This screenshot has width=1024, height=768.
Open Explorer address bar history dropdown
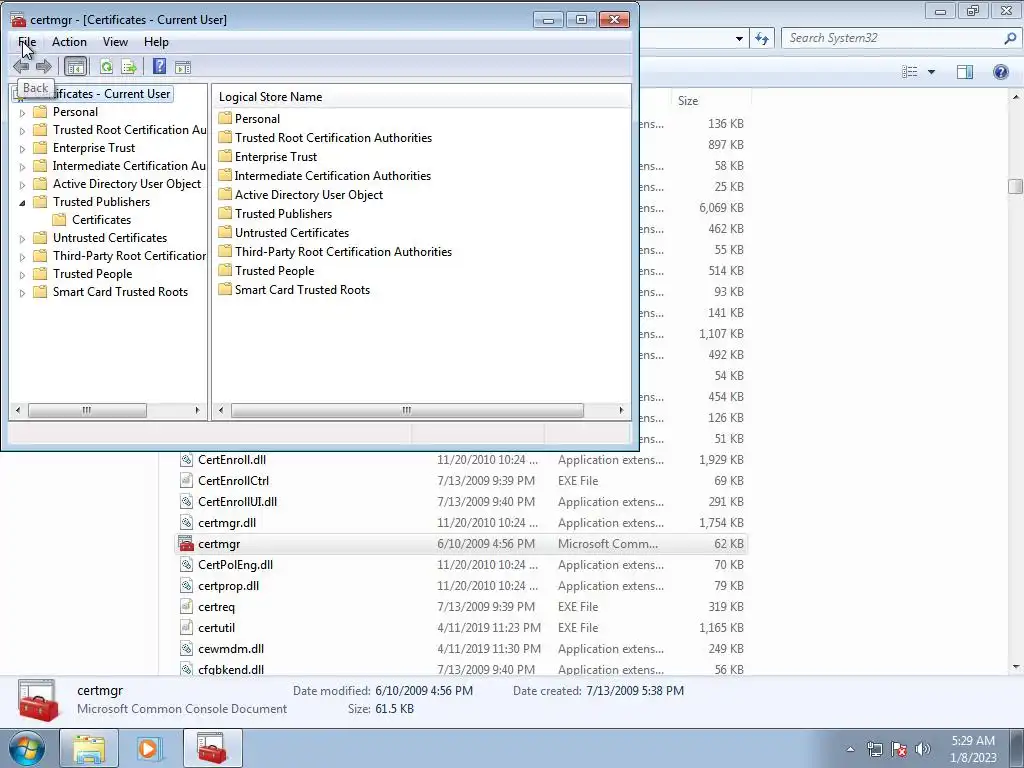click(739, 39)
